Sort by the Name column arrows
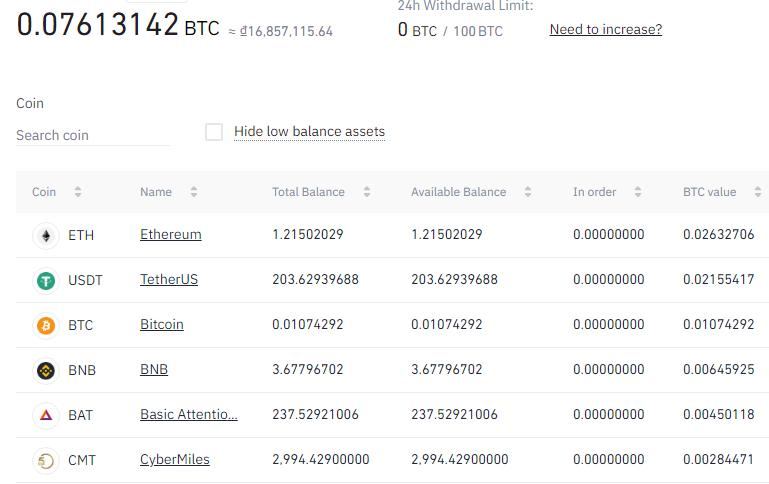The image size is (769, 484). 194,192
